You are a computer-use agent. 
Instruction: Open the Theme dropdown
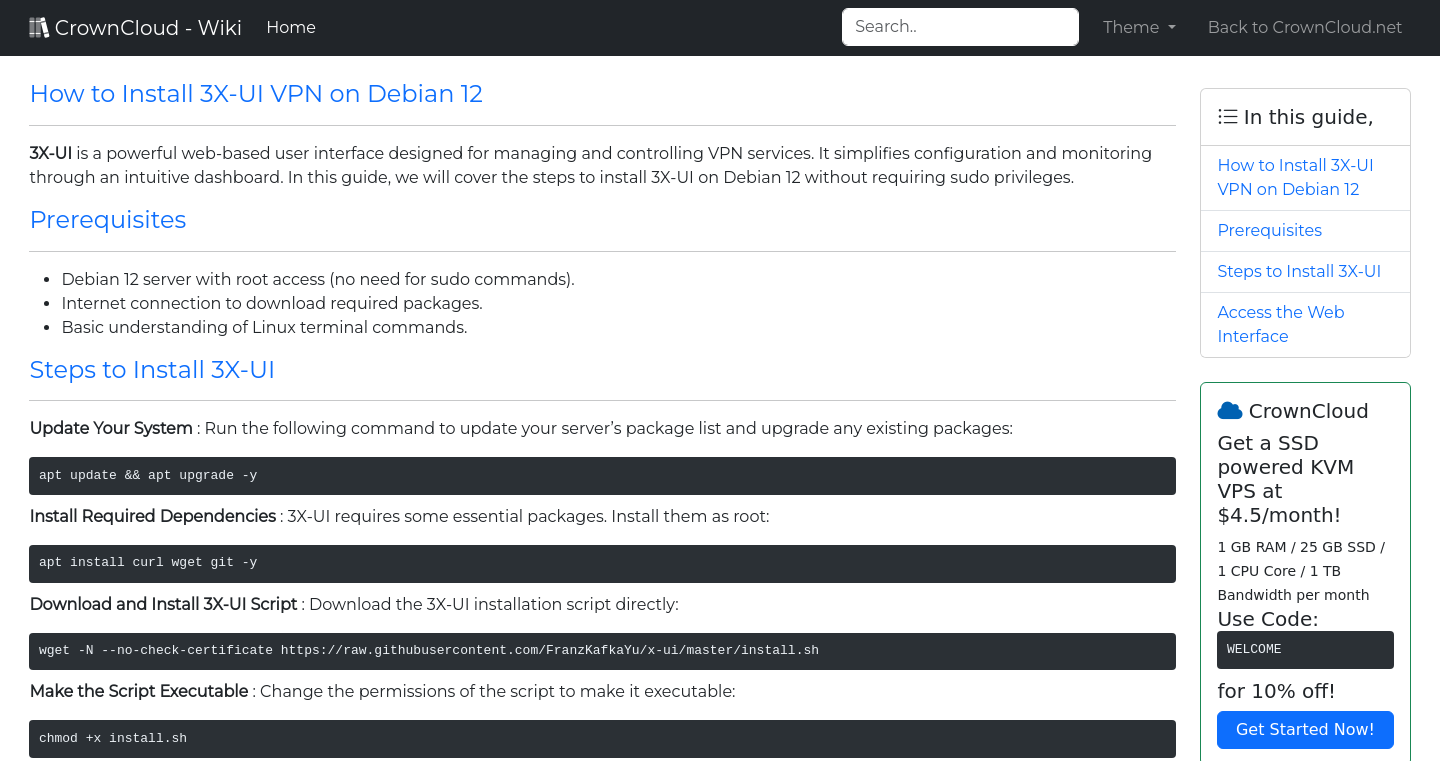point(1139,27)
